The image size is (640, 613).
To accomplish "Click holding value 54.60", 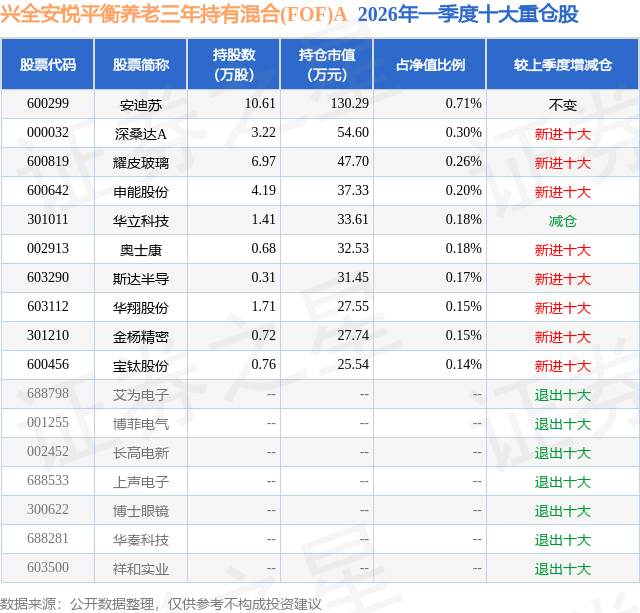I will pos(353,132).
